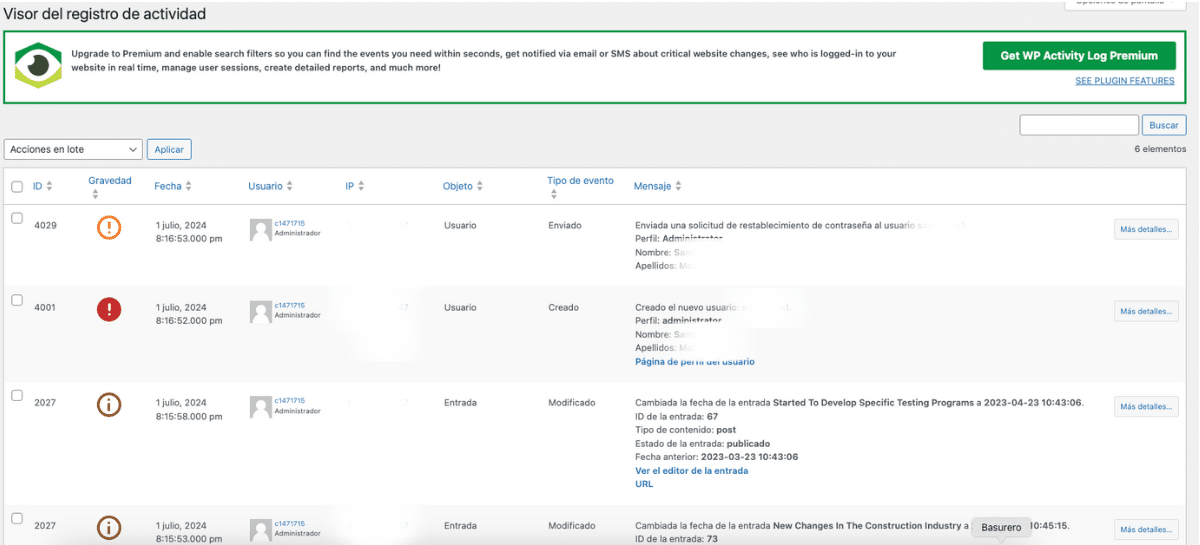Sort the table by Objeto column
The height and width of the screenshot is (545, 1200).
tap(457, 186)
